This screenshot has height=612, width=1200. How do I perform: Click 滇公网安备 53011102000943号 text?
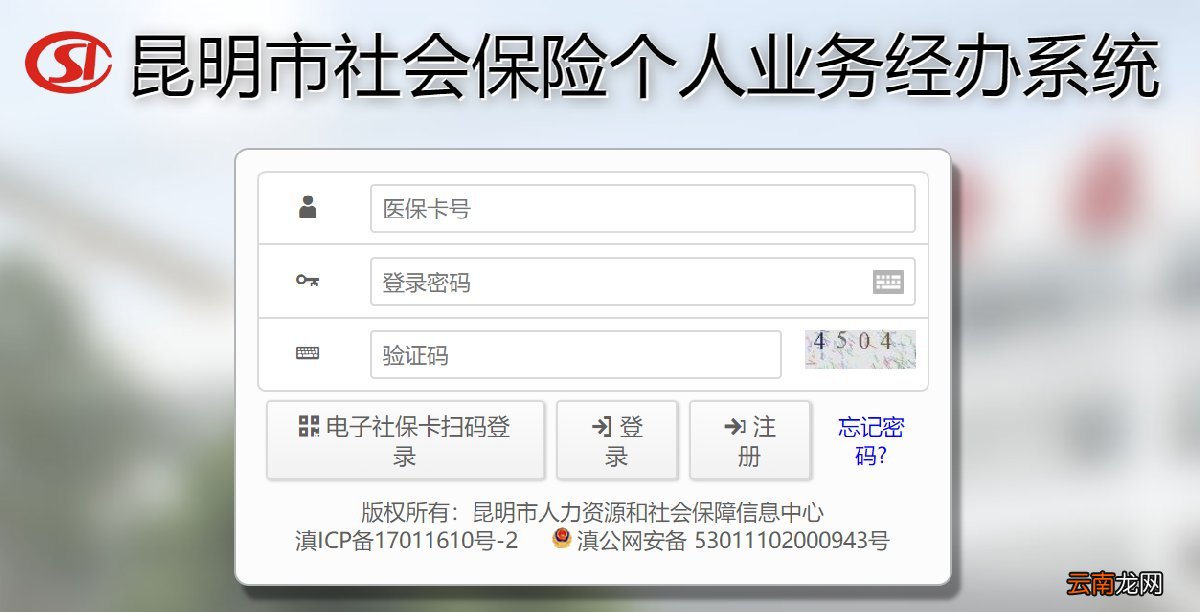click(733, 541)
